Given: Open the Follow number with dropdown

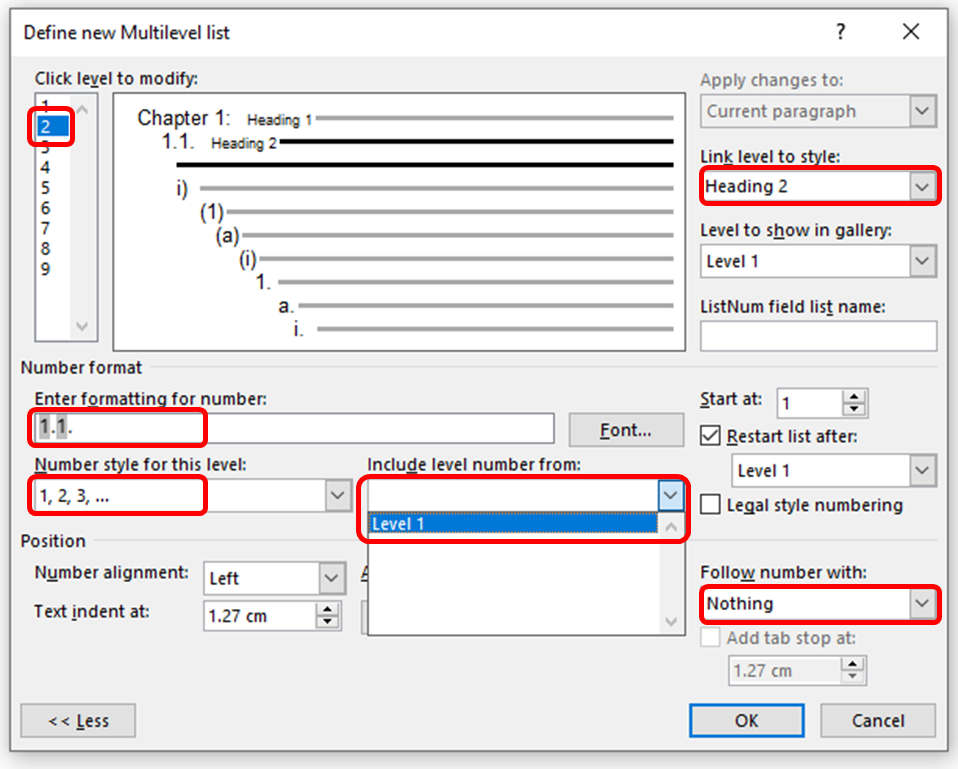Looking at the screenshot, I should [921, 604].
